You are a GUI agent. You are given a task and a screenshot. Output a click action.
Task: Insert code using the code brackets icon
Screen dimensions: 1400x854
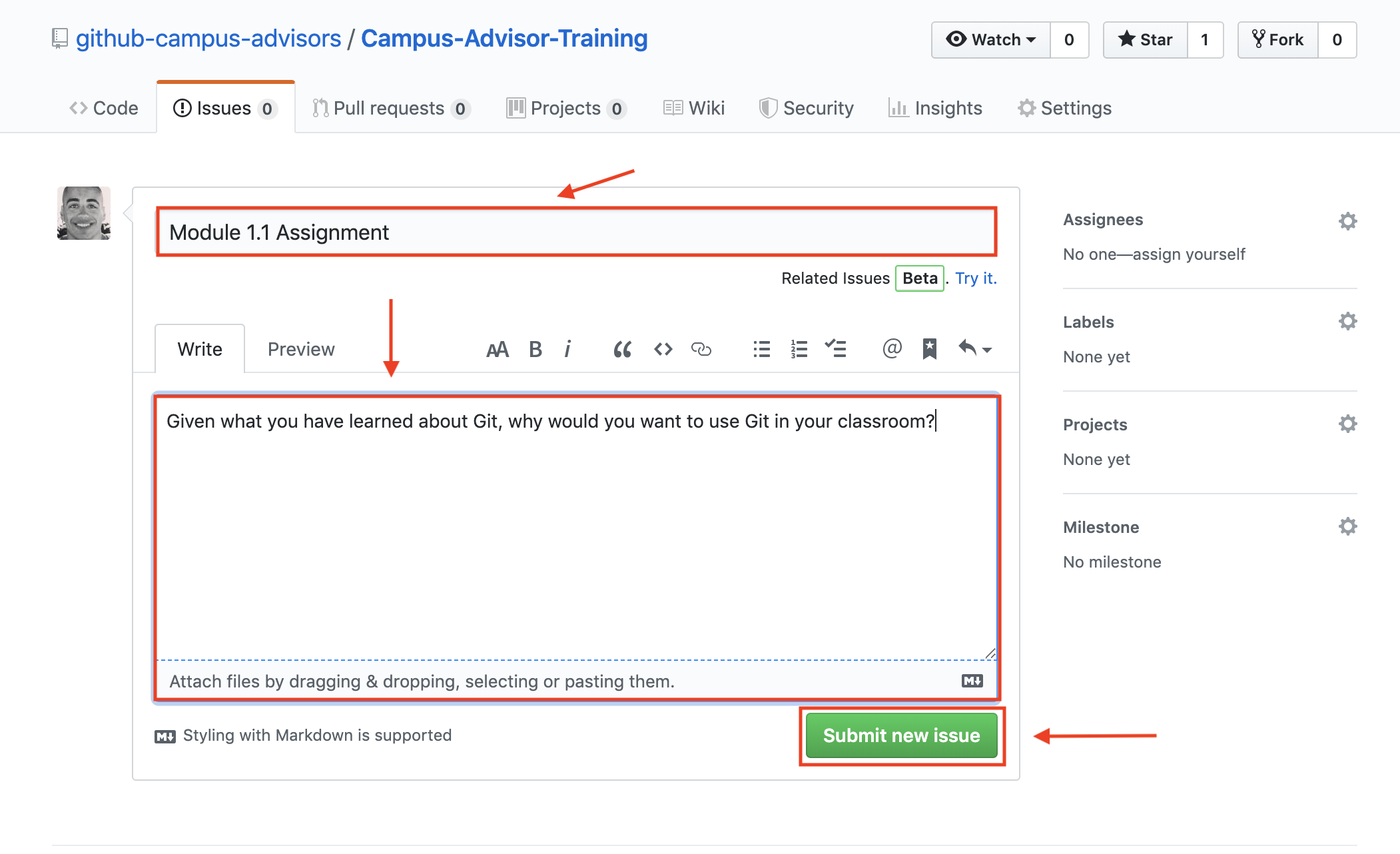point(663,349)
